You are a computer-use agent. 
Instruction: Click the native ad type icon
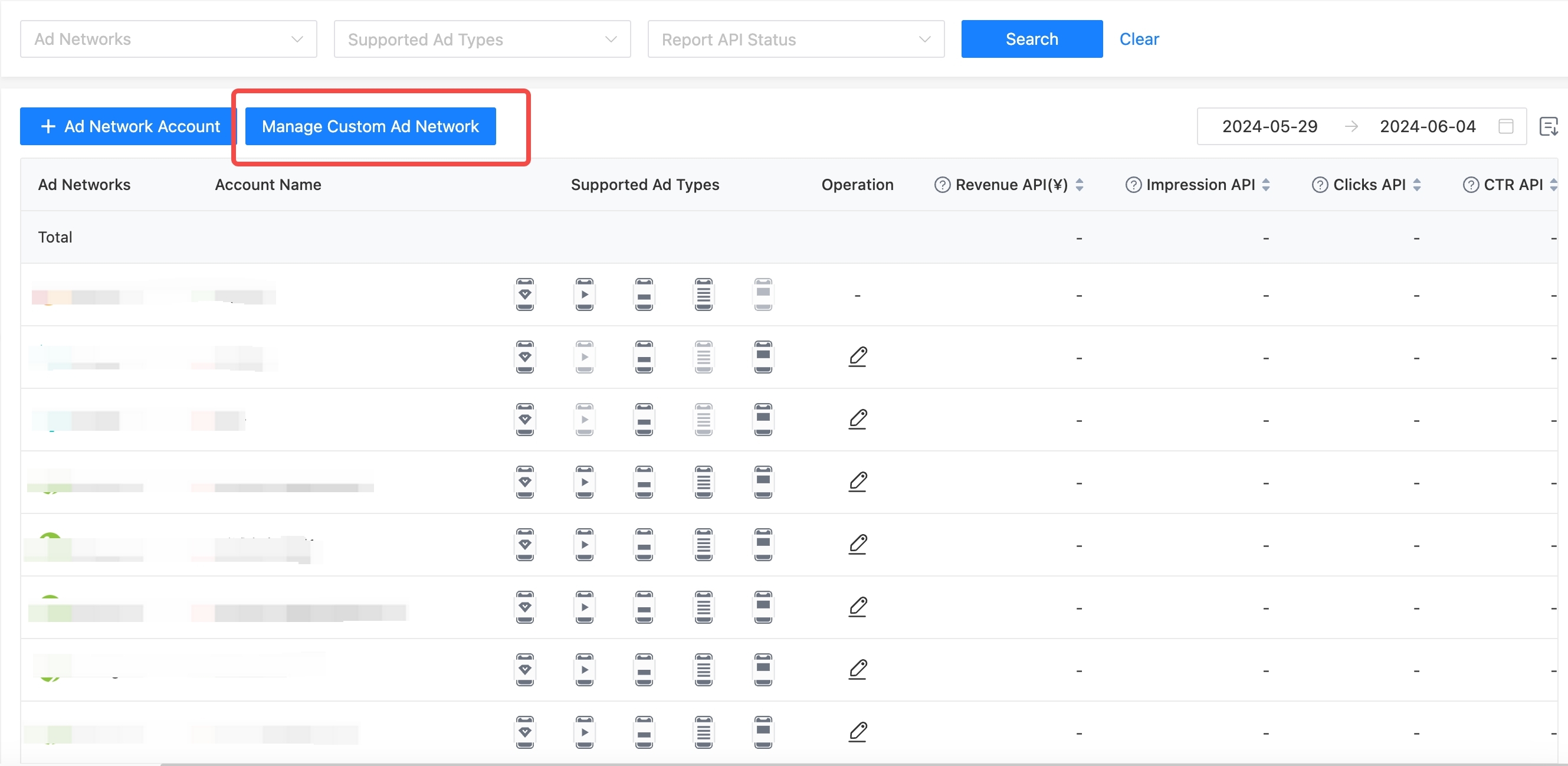[704, 294]
